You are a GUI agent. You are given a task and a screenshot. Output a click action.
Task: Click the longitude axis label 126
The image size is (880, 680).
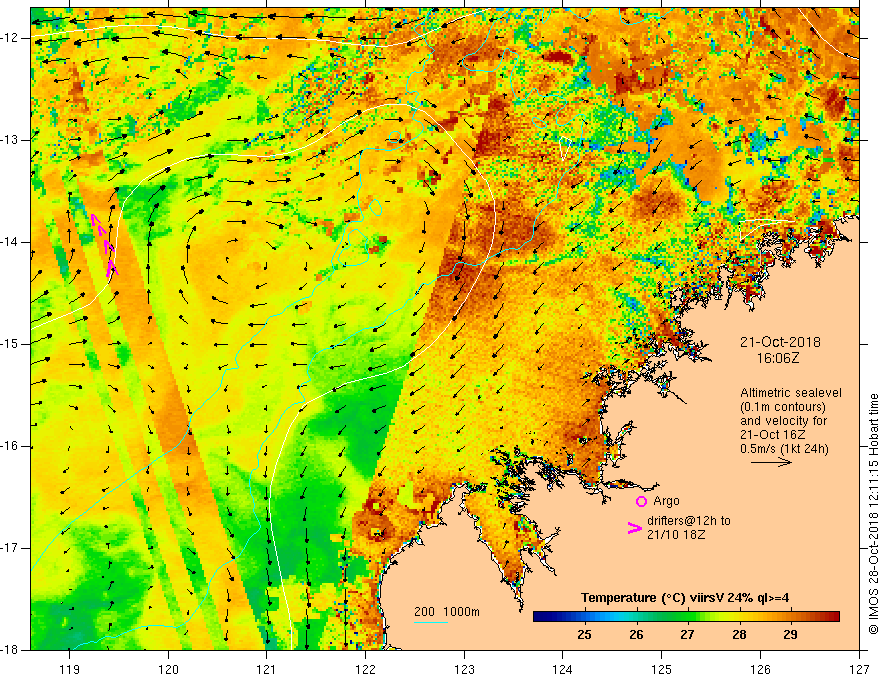(x=760, y=669)
